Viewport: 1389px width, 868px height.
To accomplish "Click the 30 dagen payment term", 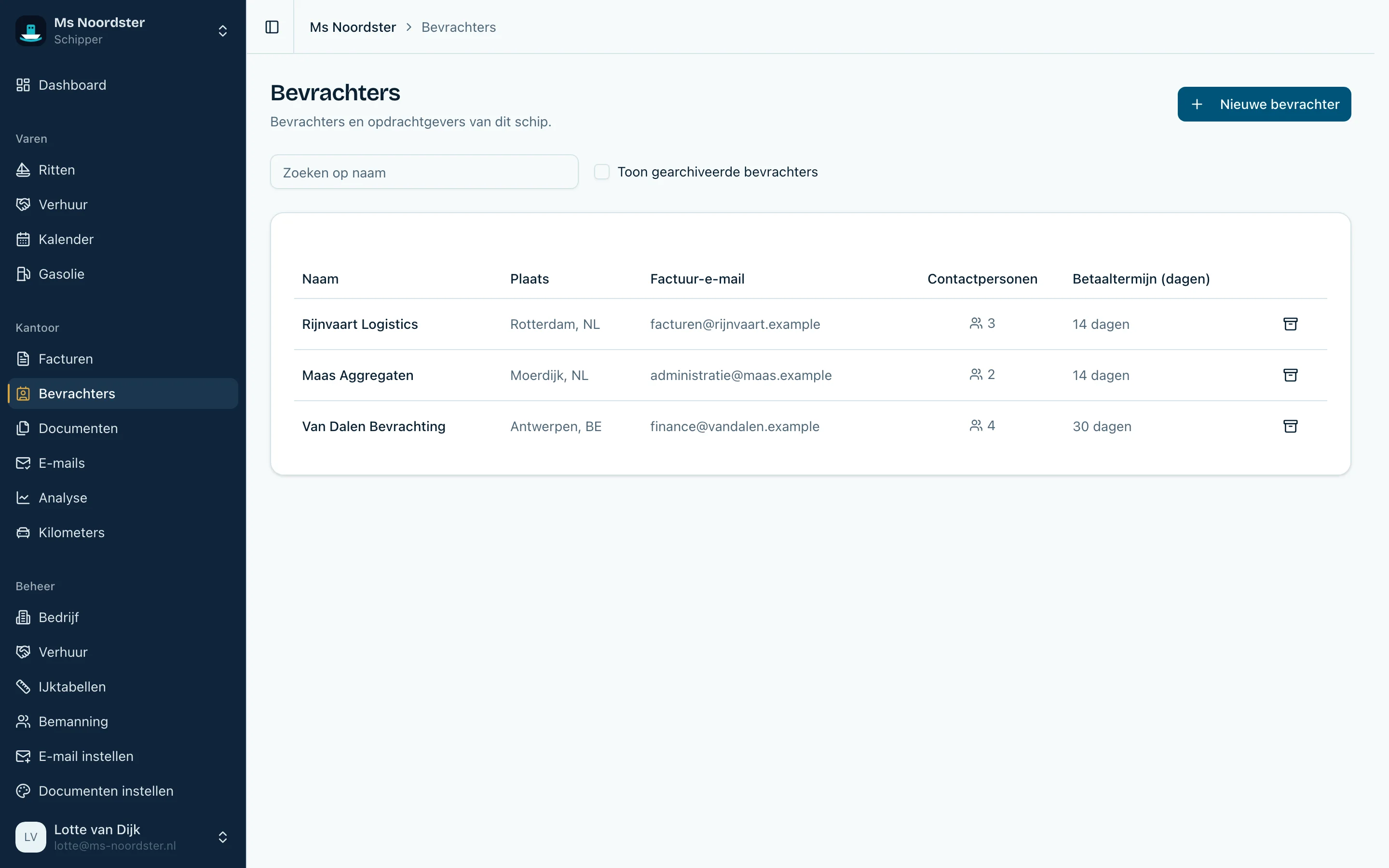I will pos(1102,426).
